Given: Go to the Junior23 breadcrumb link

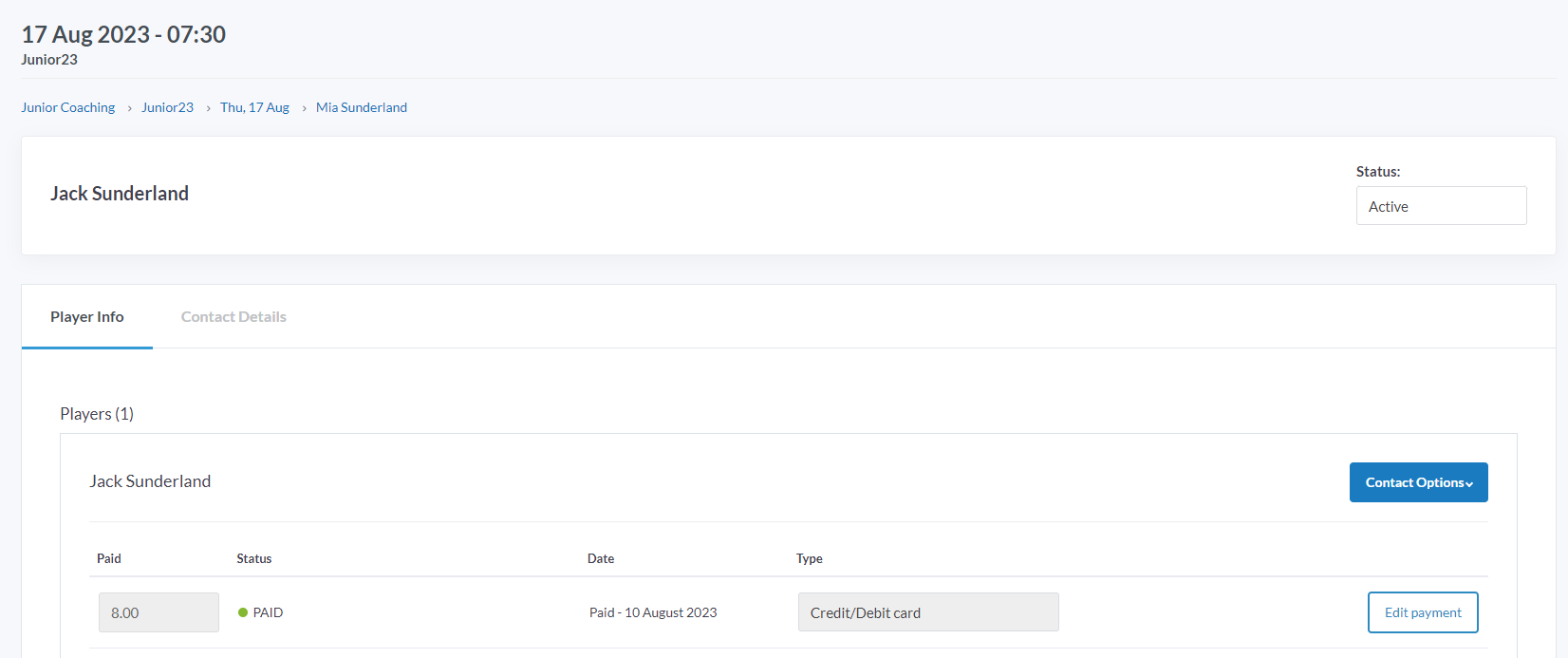Looking at the screenshot, I should [x=167, y=107].
